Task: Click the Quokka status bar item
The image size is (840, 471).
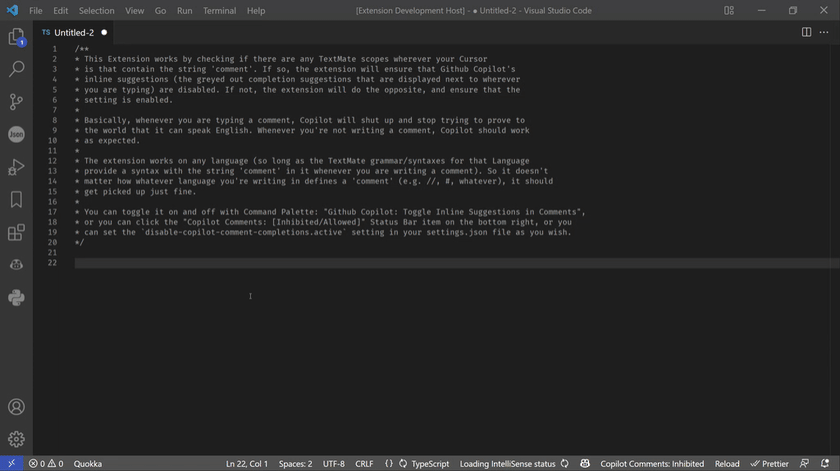Action: pos(87,463)
